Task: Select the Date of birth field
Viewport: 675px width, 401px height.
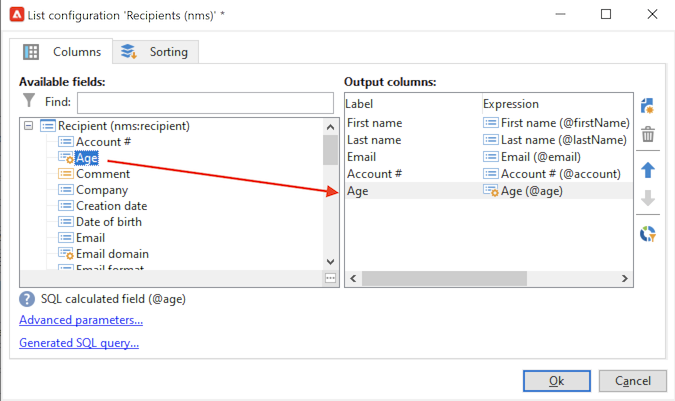Action: 108,222
